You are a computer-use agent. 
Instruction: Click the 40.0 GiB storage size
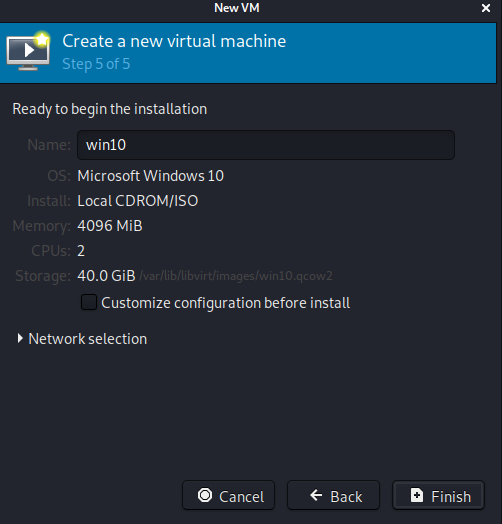pos(106,276)
